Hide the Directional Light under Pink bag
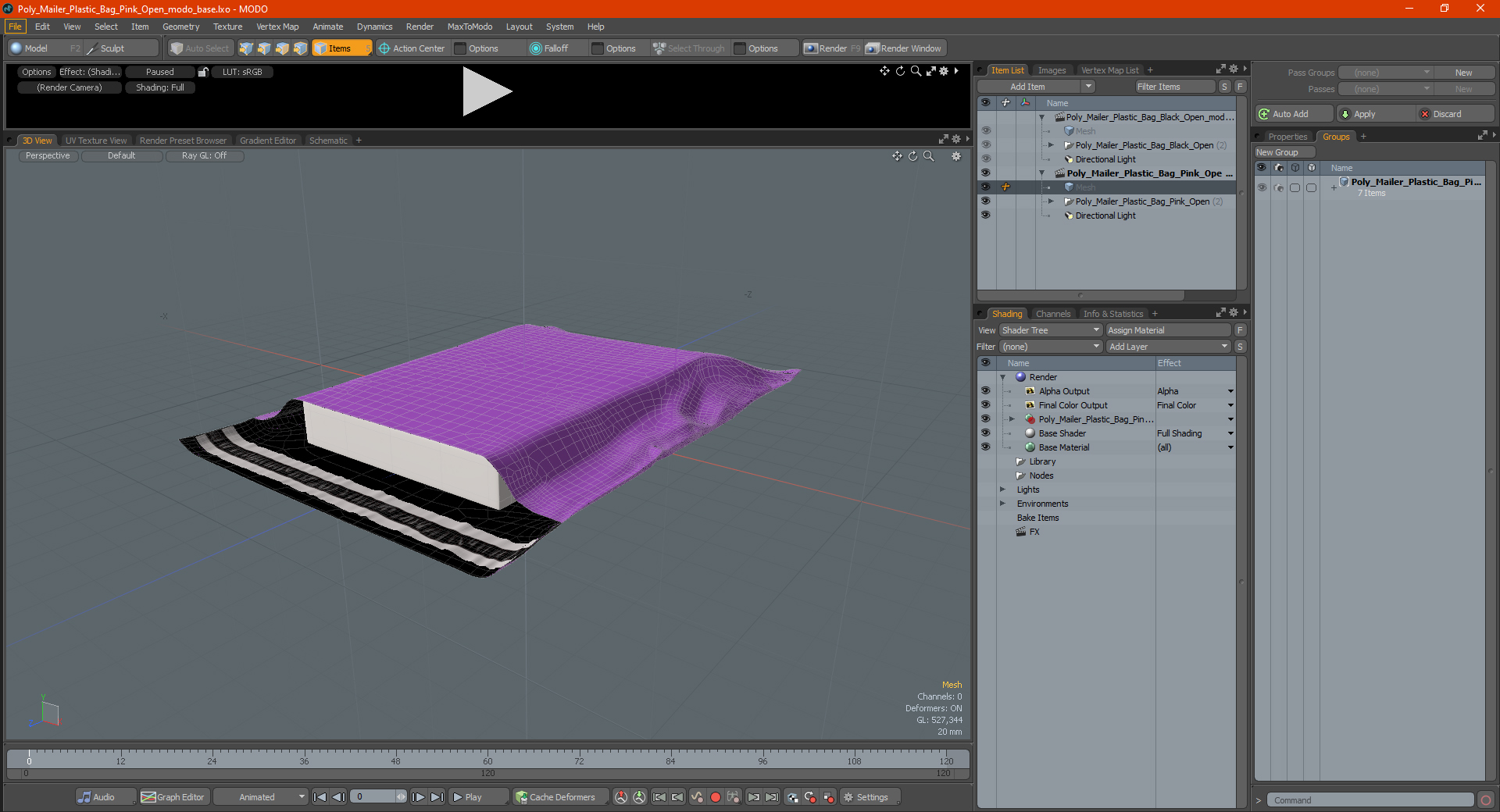This screenshot has width=1500, height=812. pos(985,215)
